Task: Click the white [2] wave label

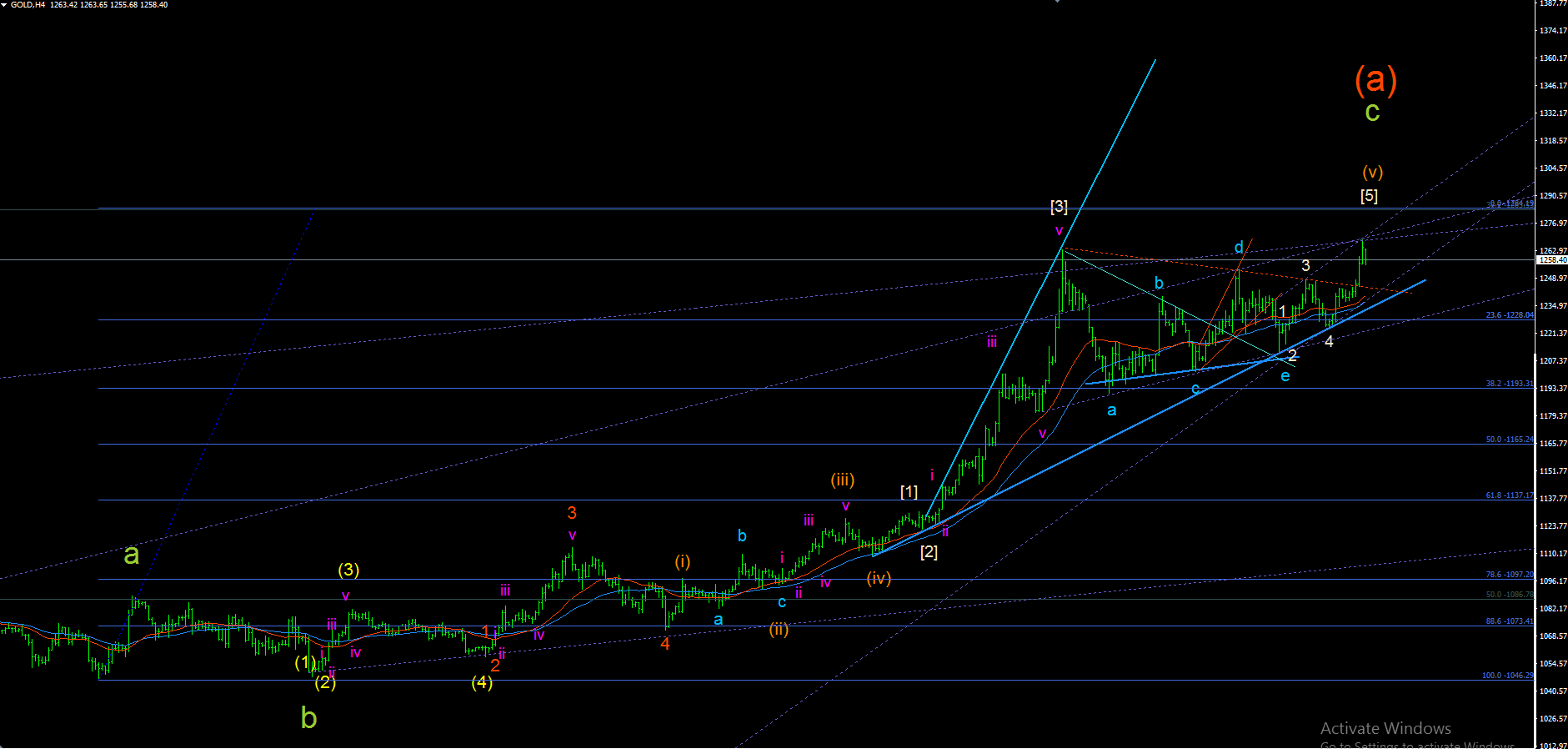Action: pyautogui.click(x=929, y=551)
